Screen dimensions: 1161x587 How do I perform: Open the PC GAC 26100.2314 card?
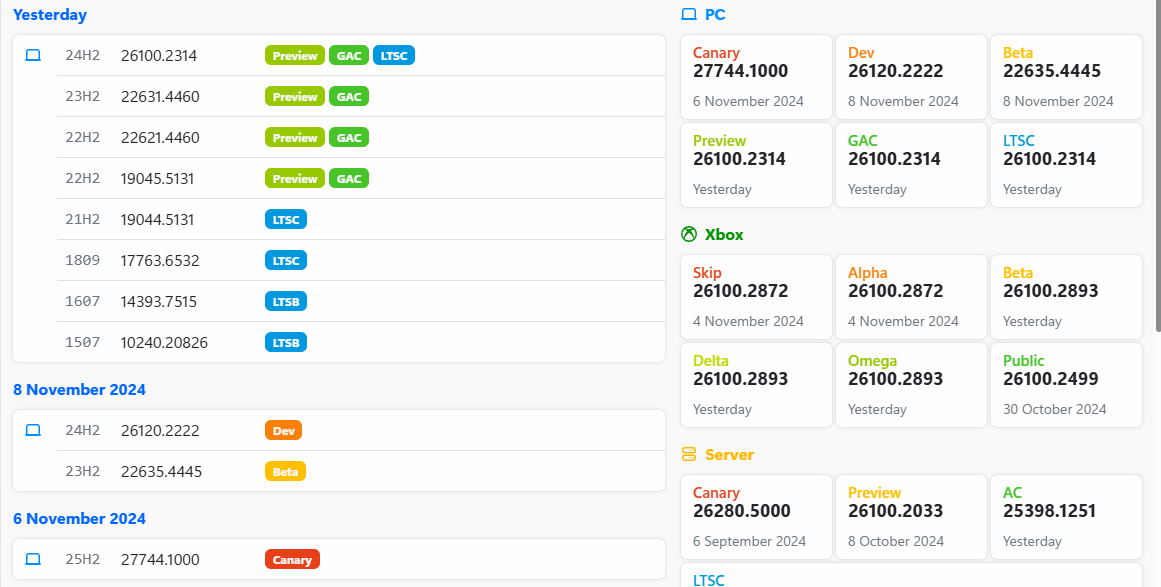click(x=911, y=165)
